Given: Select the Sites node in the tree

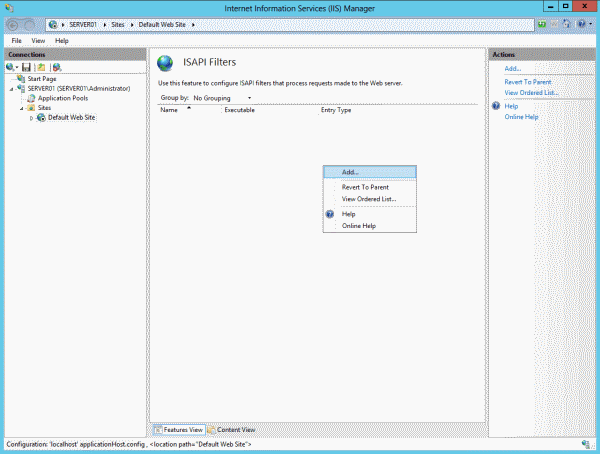Looking at the screenshot, I should [x=44, y=108].
